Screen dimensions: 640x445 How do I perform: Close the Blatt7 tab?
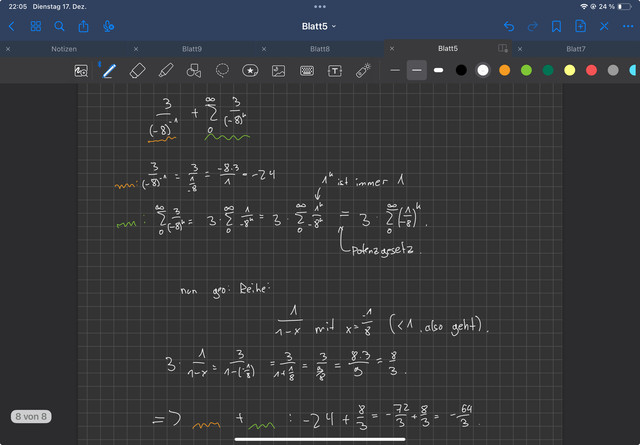coord(520,49)
